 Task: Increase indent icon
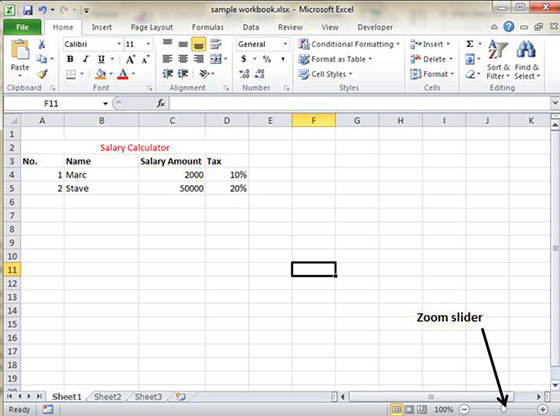point(183,74)
